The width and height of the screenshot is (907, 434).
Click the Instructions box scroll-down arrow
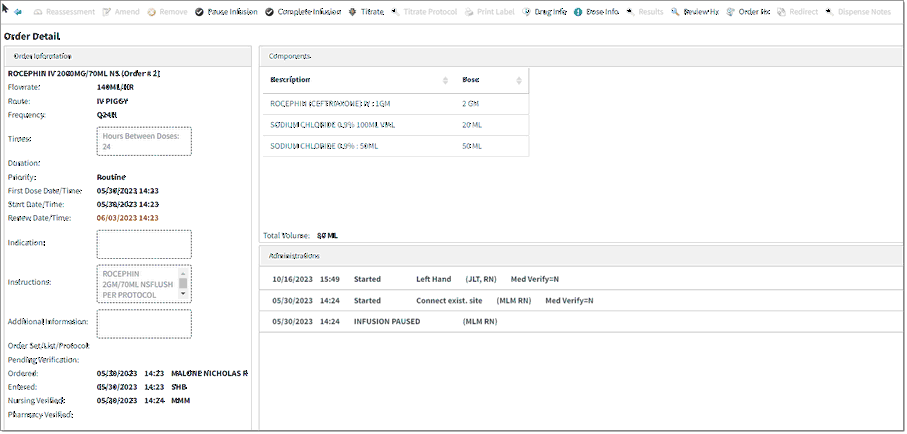point(183,294)
